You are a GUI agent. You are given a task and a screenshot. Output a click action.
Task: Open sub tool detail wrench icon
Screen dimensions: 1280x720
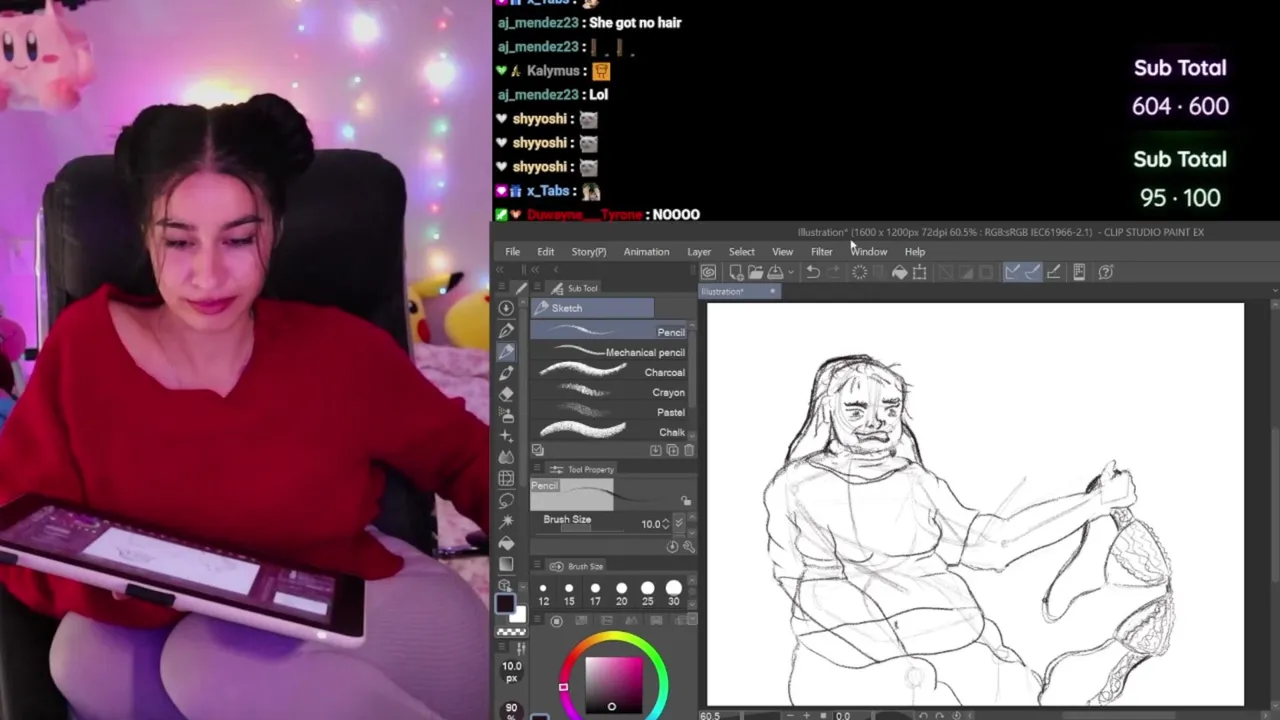(689, 547)
